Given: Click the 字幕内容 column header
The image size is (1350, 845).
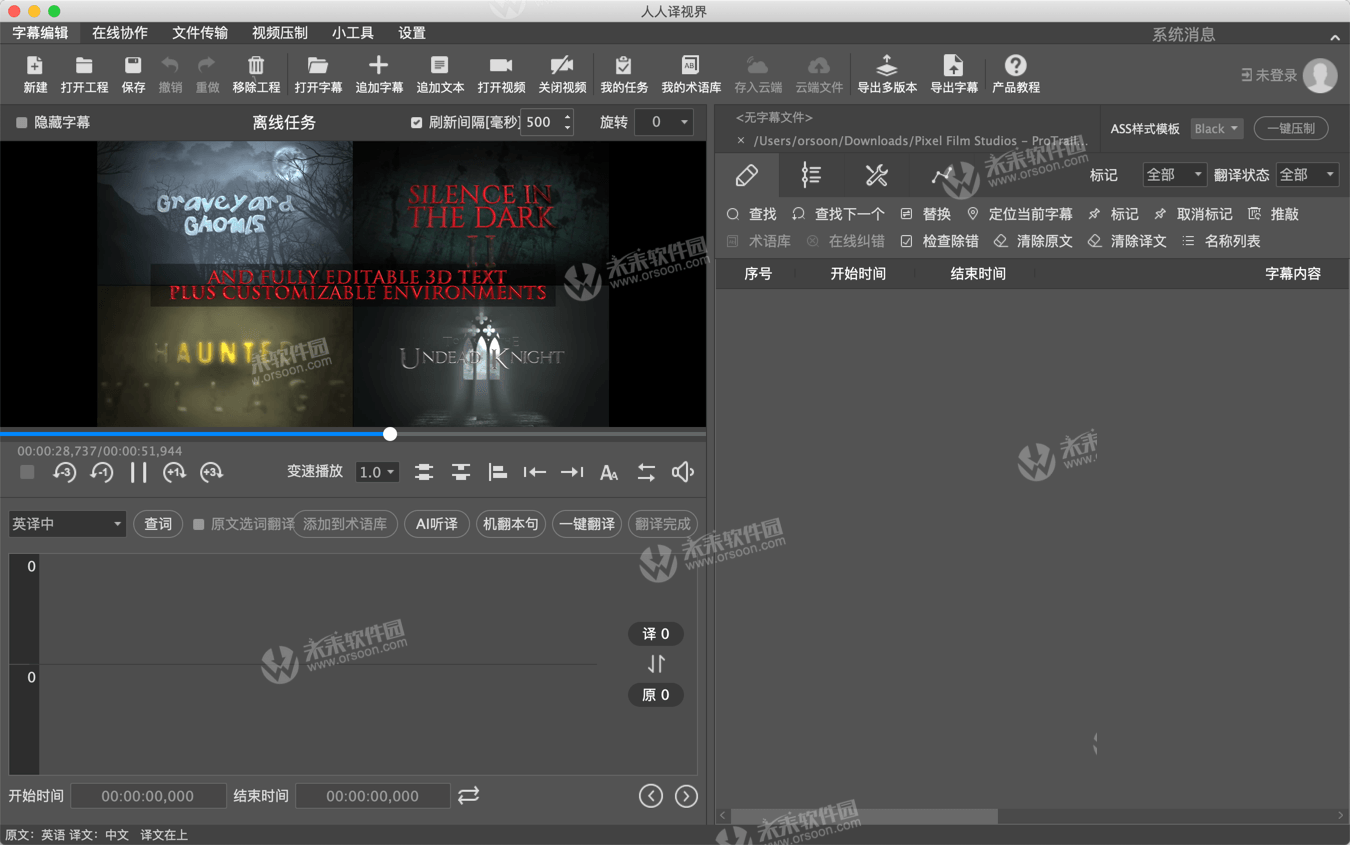Looking at the screenshot, I should click(x=1293, y=274).
